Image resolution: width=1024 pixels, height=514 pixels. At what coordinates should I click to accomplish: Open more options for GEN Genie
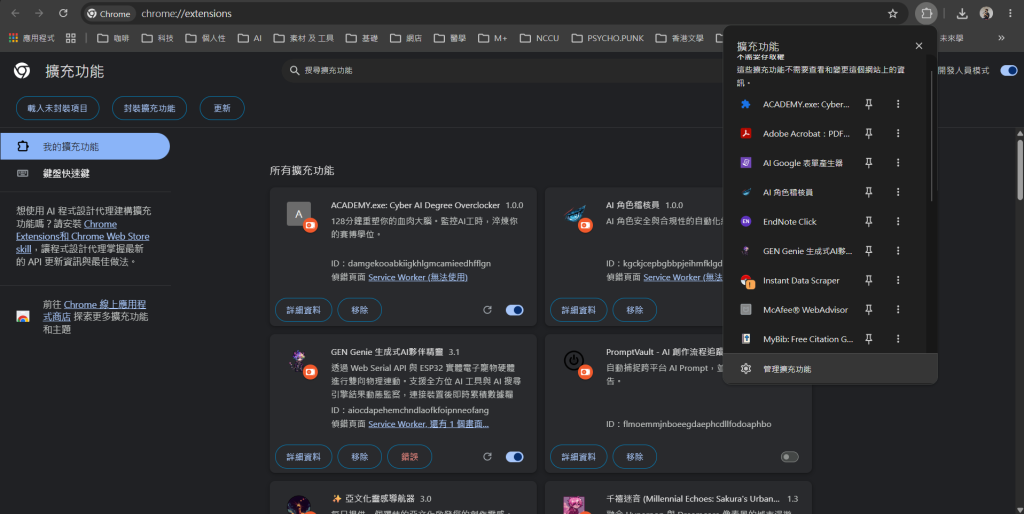898,251
